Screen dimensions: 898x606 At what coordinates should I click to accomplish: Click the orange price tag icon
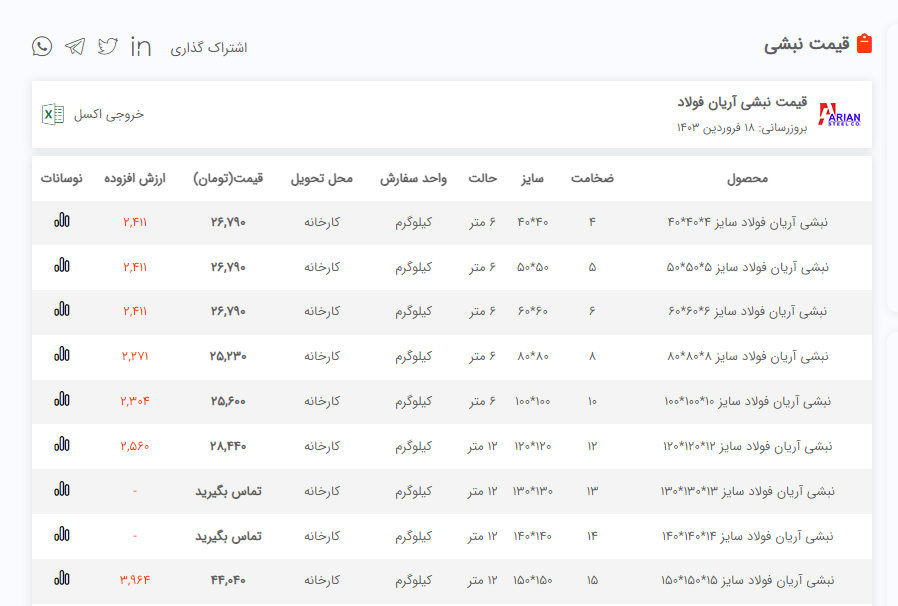[x=865, y=44]
